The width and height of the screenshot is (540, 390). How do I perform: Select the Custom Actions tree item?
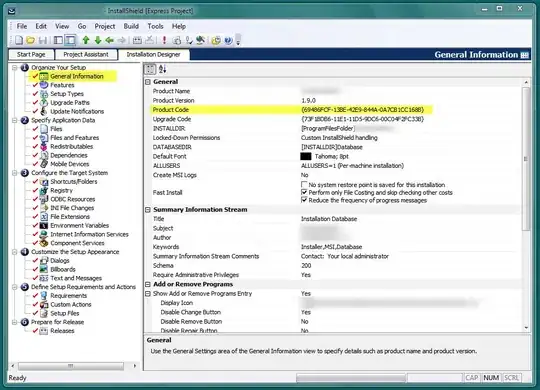point(71,304)
